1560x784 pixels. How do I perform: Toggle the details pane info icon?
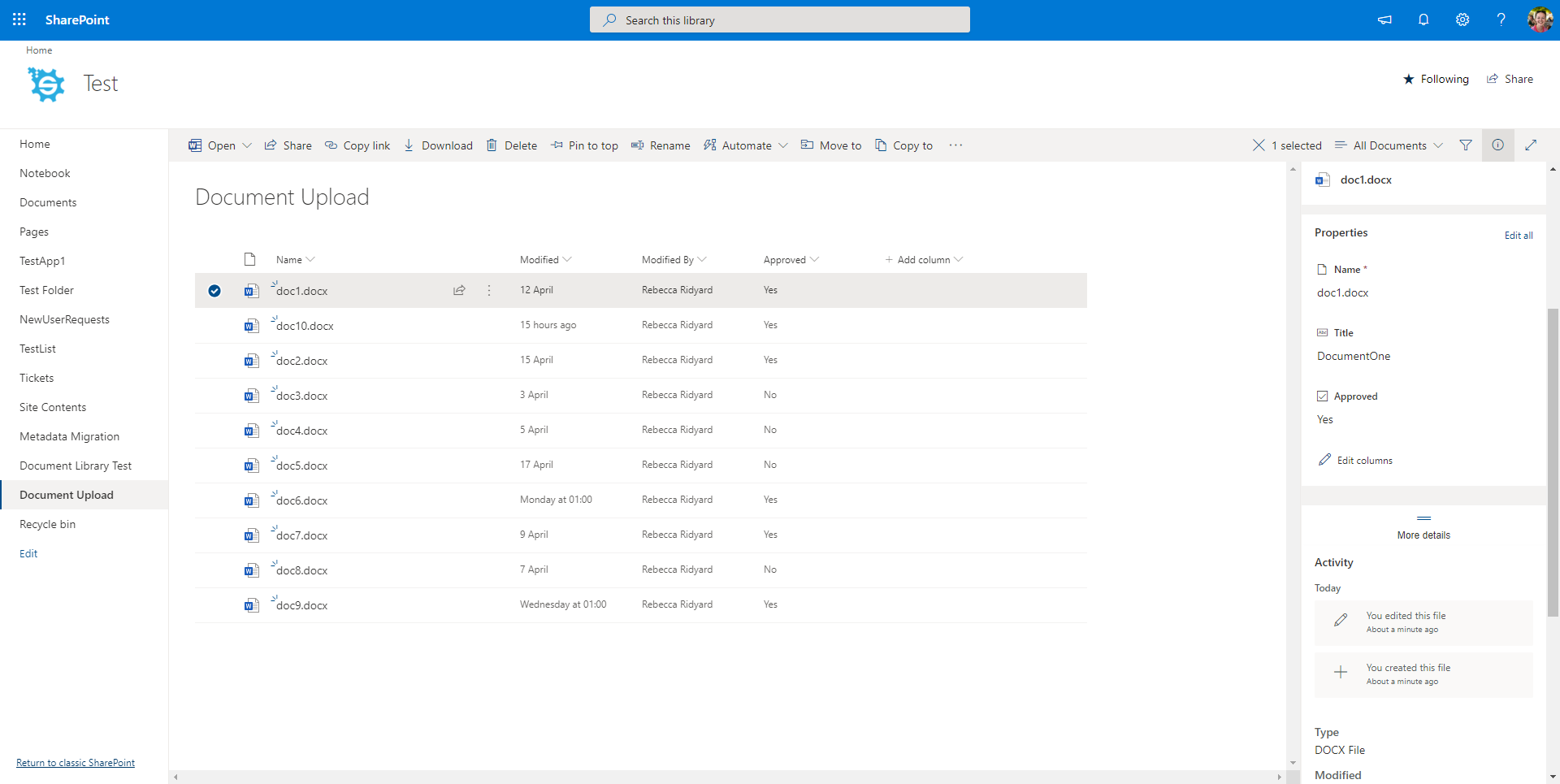click(1497, 145)
